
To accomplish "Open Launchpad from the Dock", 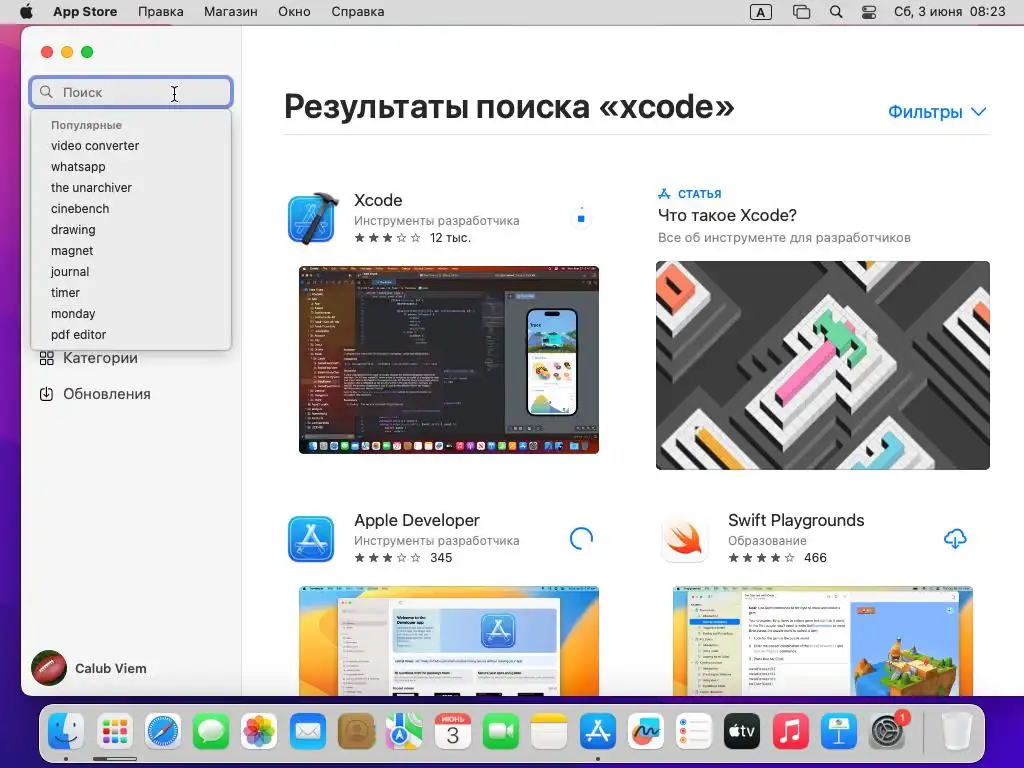I will 114,731.
